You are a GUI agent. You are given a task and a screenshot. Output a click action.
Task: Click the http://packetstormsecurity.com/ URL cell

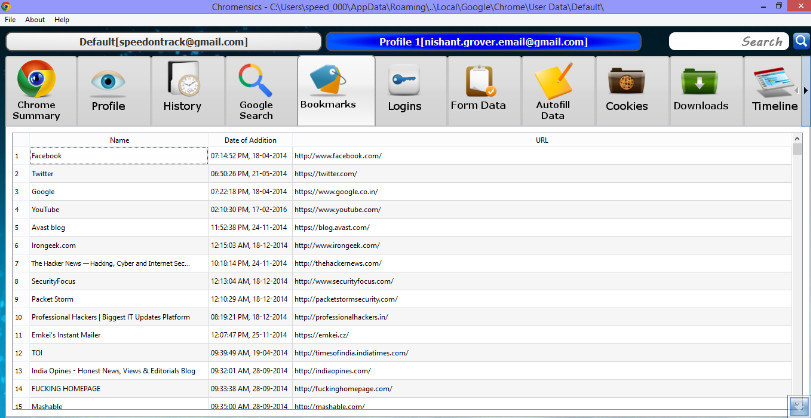coord(542,300)
